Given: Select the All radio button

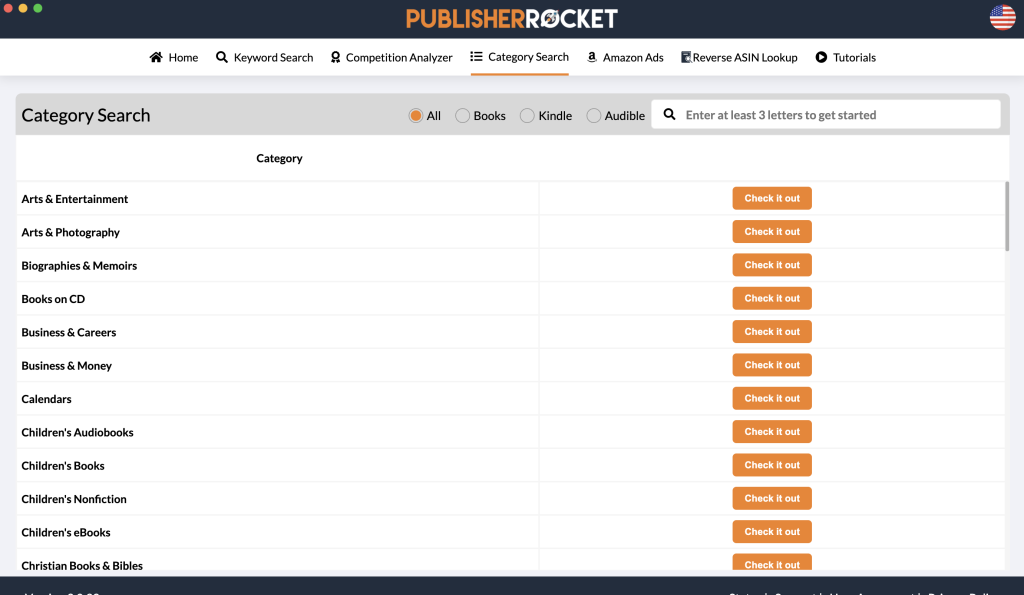Looking at the screenshot, I should click(x=416, y=116).
